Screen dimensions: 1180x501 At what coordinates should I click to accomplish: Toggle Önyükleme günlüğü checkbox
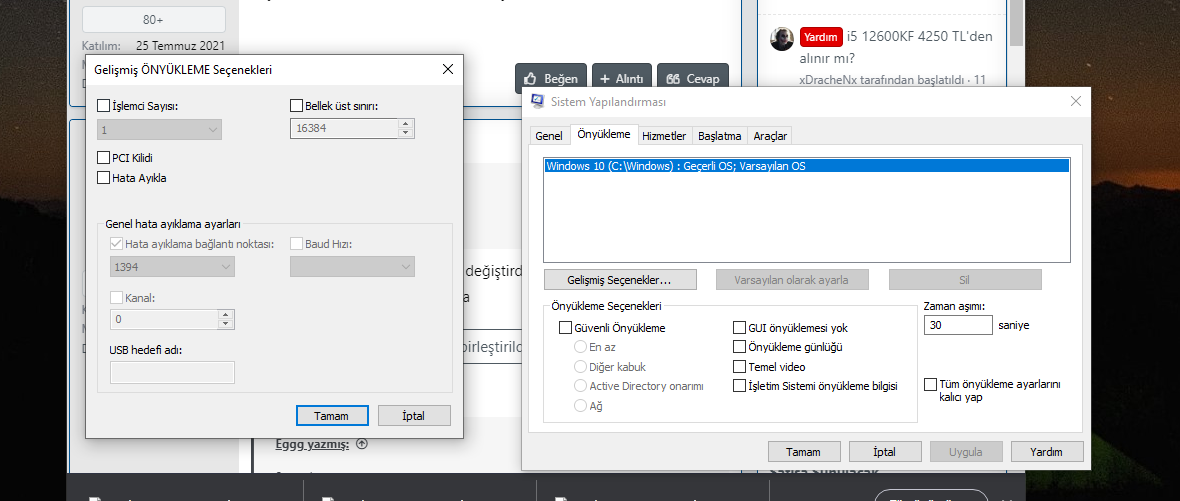(x=739, y=348)
